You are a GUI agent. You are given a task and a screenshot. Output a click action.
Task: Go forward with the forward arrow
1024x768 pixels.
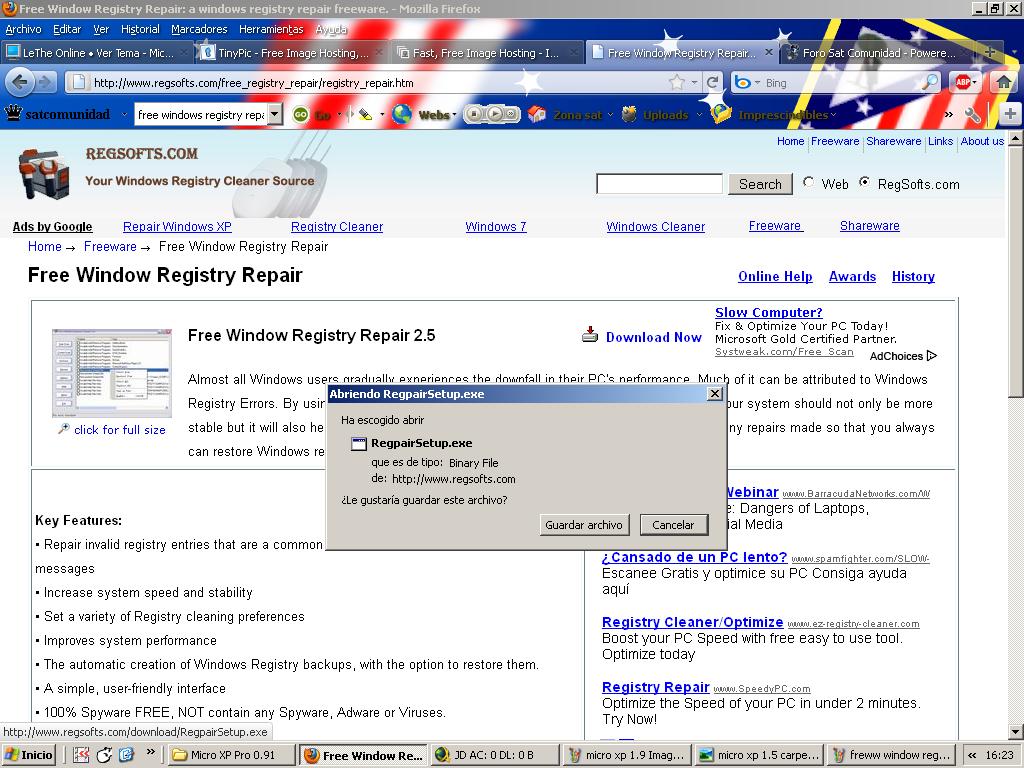pos(45,82)
